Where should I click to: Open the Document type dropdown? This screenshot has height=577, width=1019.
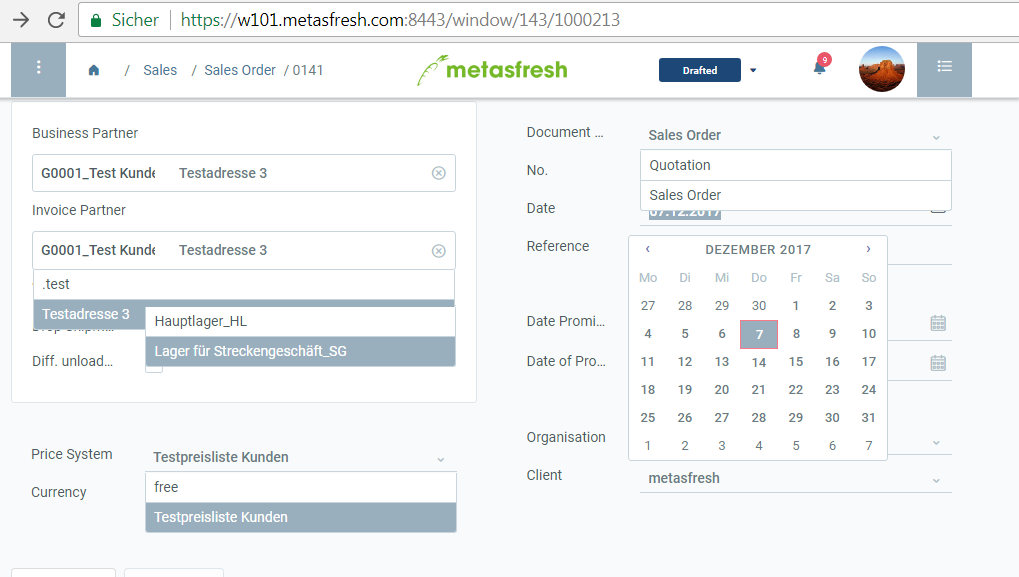pyautogui.click(x=795, y=135)
